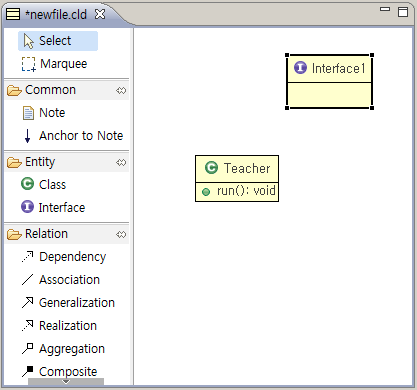Pin the Common drawer open
417x390 pixels.
121,90
